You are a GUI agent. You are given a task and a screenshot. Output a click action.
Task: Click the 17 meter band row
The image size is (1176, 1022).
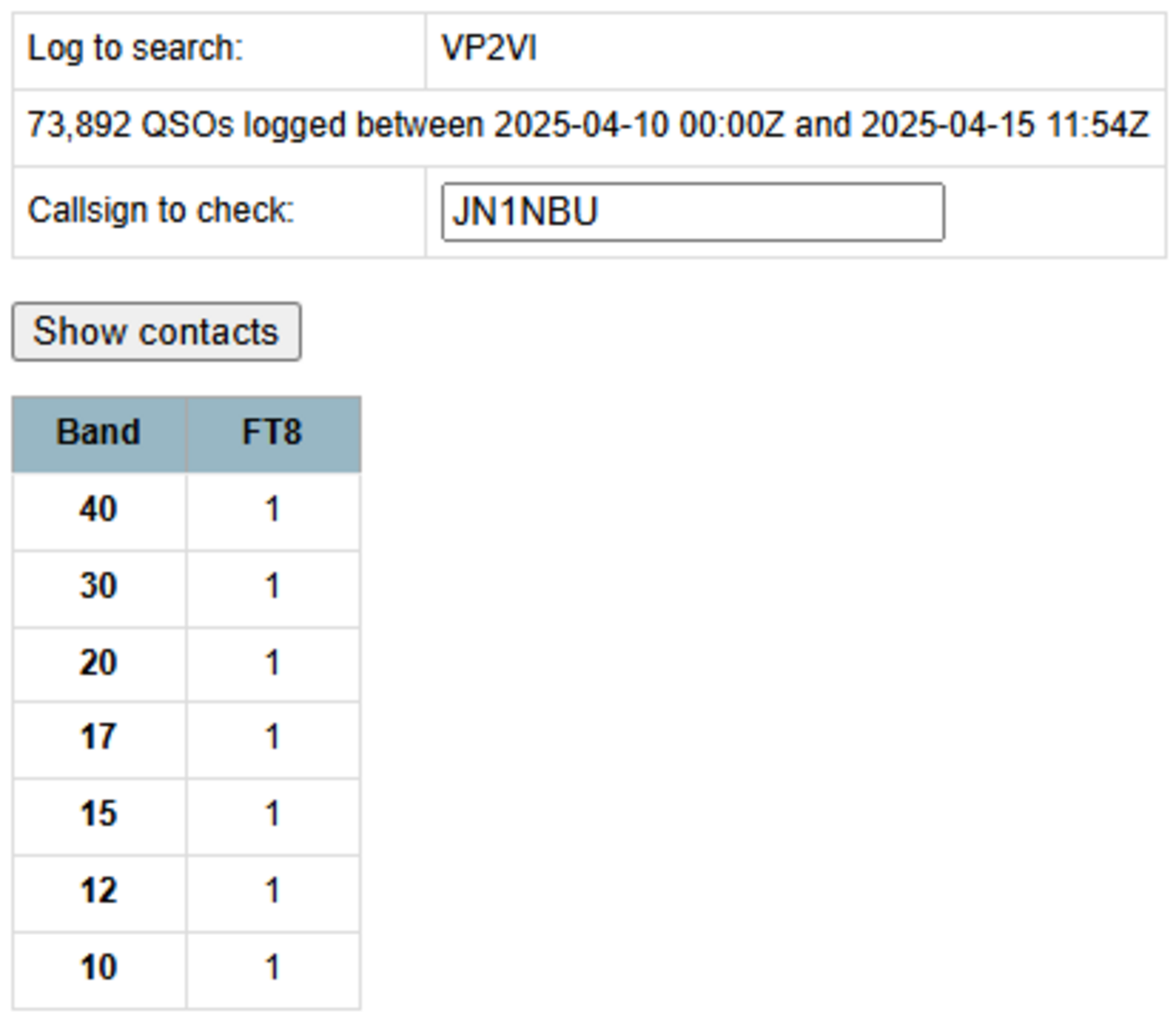[x=98, y=738]
